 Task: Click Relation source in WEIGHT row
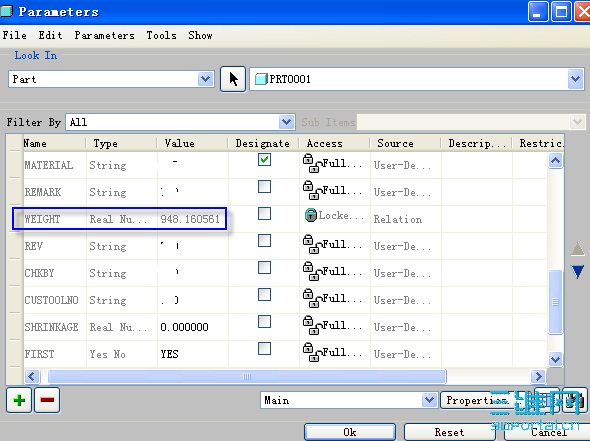coord(398,219)
